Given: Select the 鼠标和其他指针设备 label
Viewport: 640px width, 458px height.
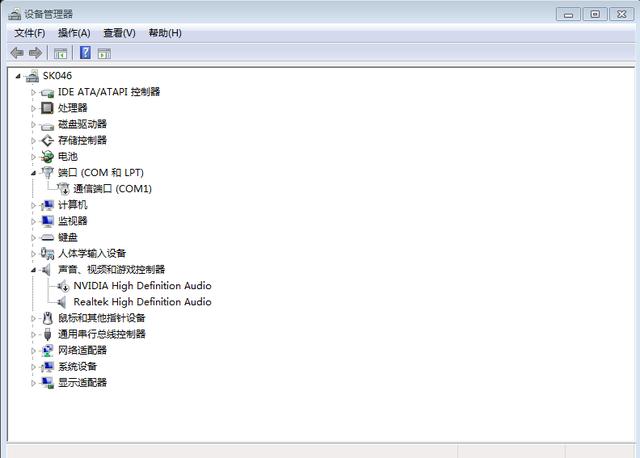Looking at the screenshot, I should (x=102, y=318).
